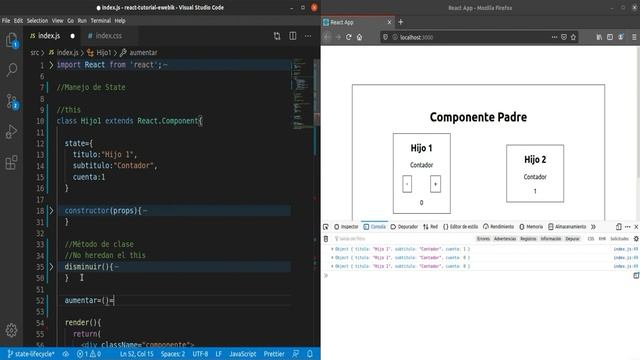Click the plus button in Hijo 1
640x360 pixels.
436,184
